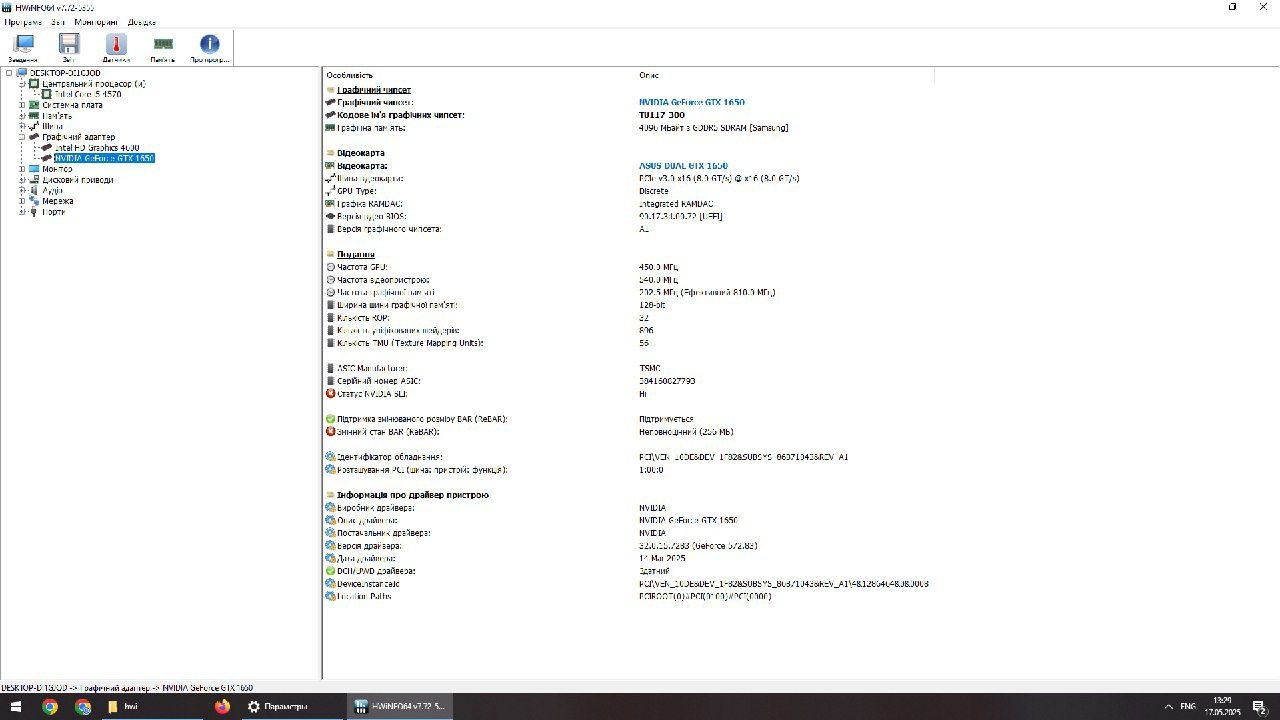Image resolution: width=1280 pixels, height=720 pixels.
Task: Click the ENG language indicator in the tray
Action: click(1188, 706)
